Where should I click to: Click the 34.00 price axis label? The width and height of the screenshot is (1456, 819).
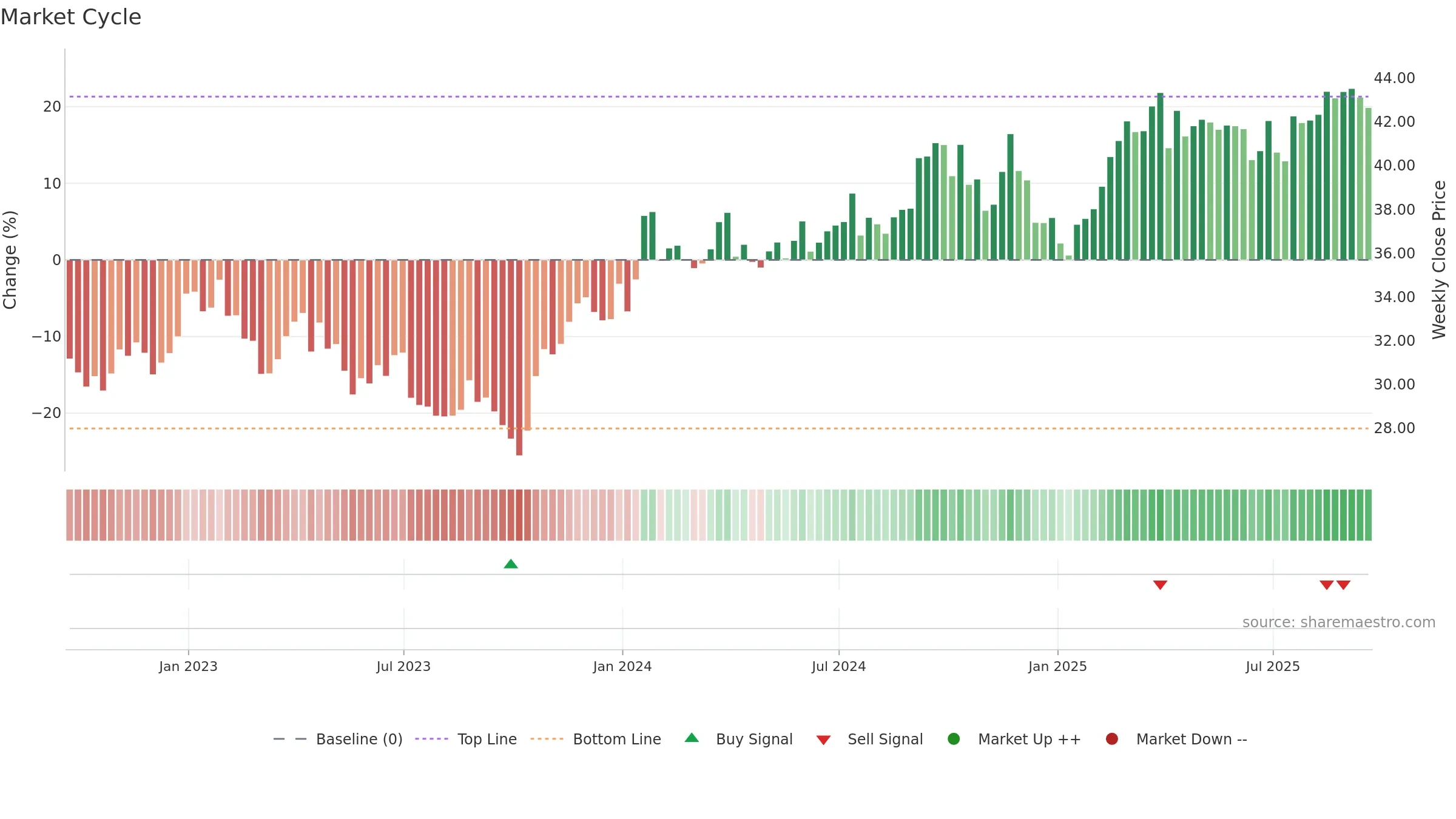(x=1394, y=297)
